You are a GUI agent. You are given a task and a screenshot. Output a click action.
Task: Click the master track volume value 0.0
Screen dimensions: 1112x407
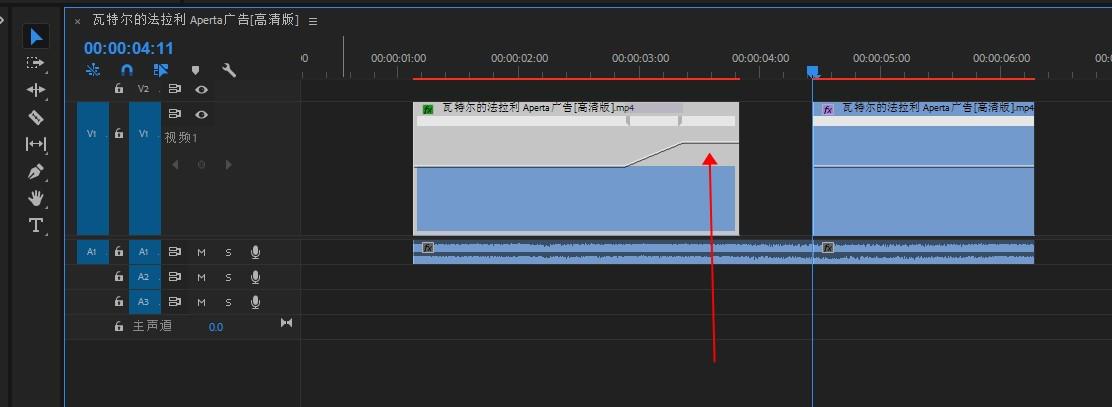(216, 327)
